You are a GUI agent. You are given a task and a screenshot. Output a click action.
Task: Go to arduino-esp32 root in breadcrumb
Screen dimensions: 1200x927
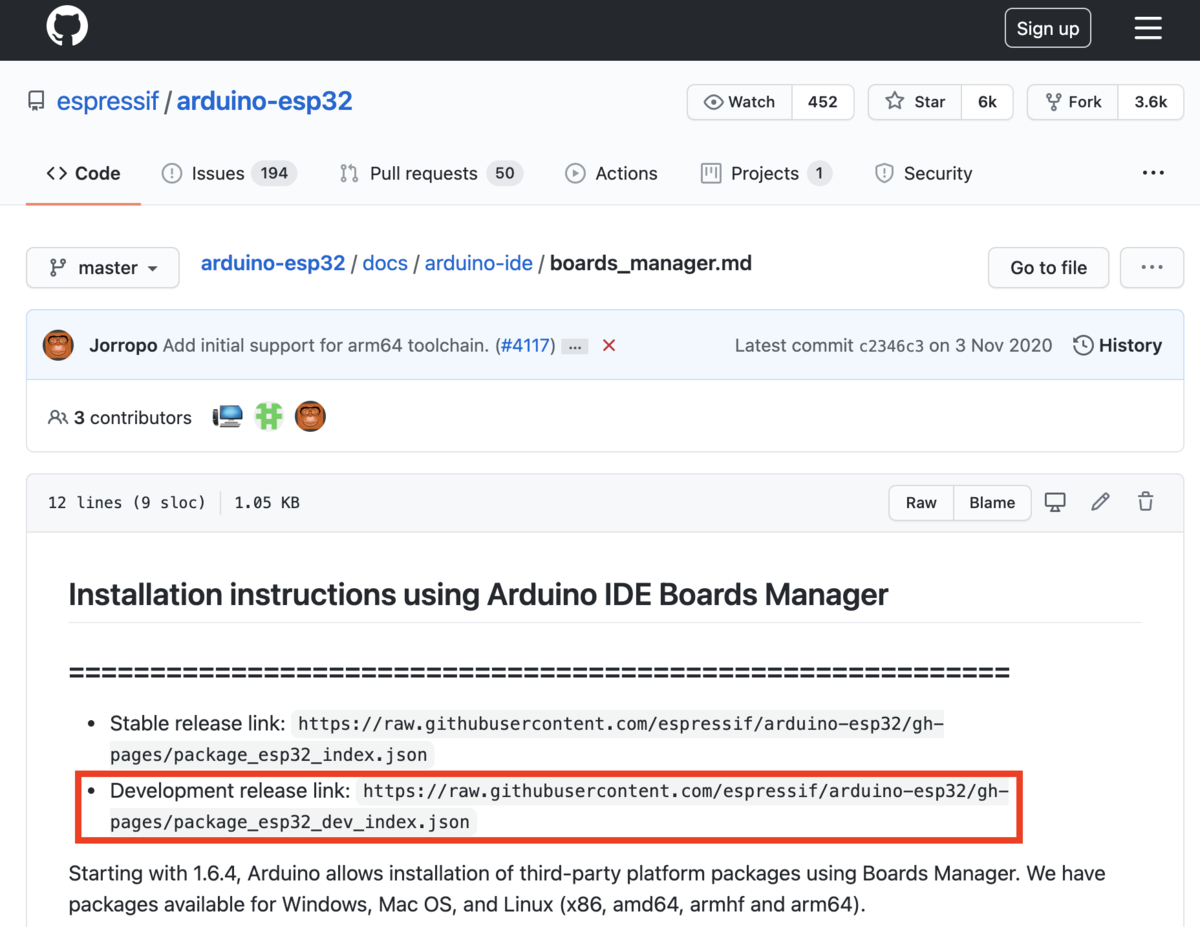coord(273,263)
